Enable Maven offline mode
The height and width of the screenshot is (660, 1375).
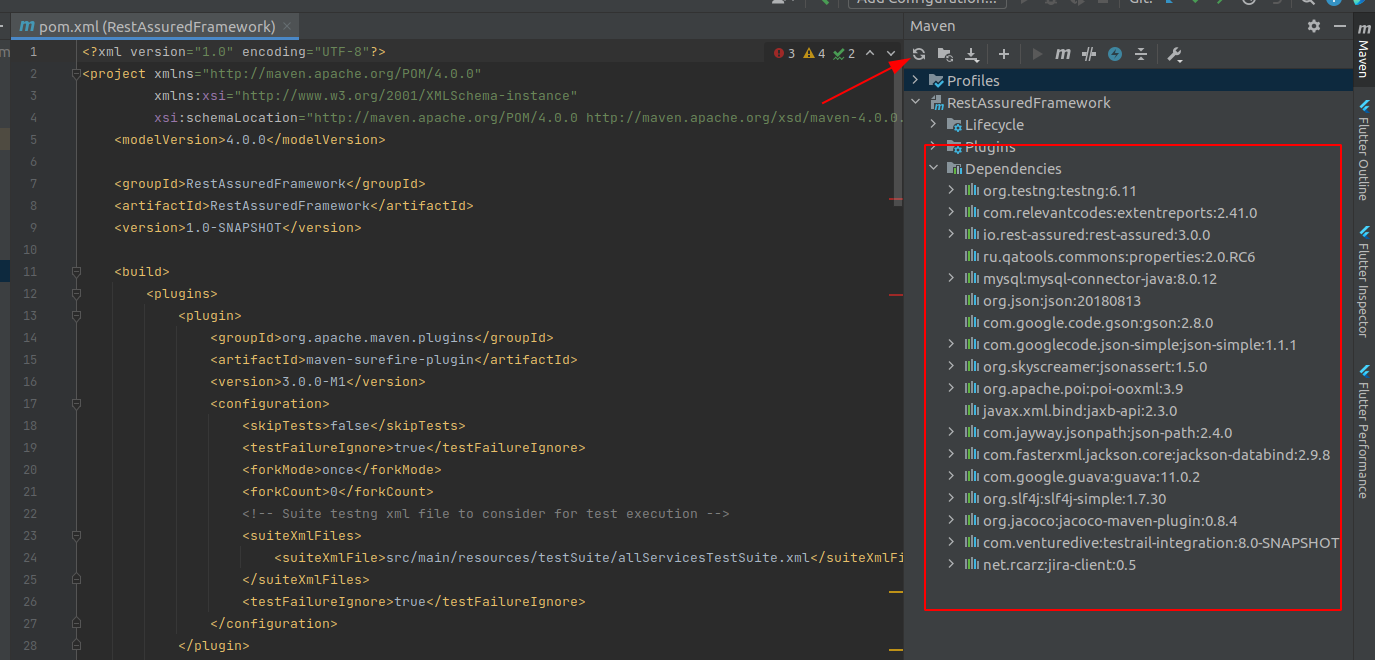coord(1114,54)
